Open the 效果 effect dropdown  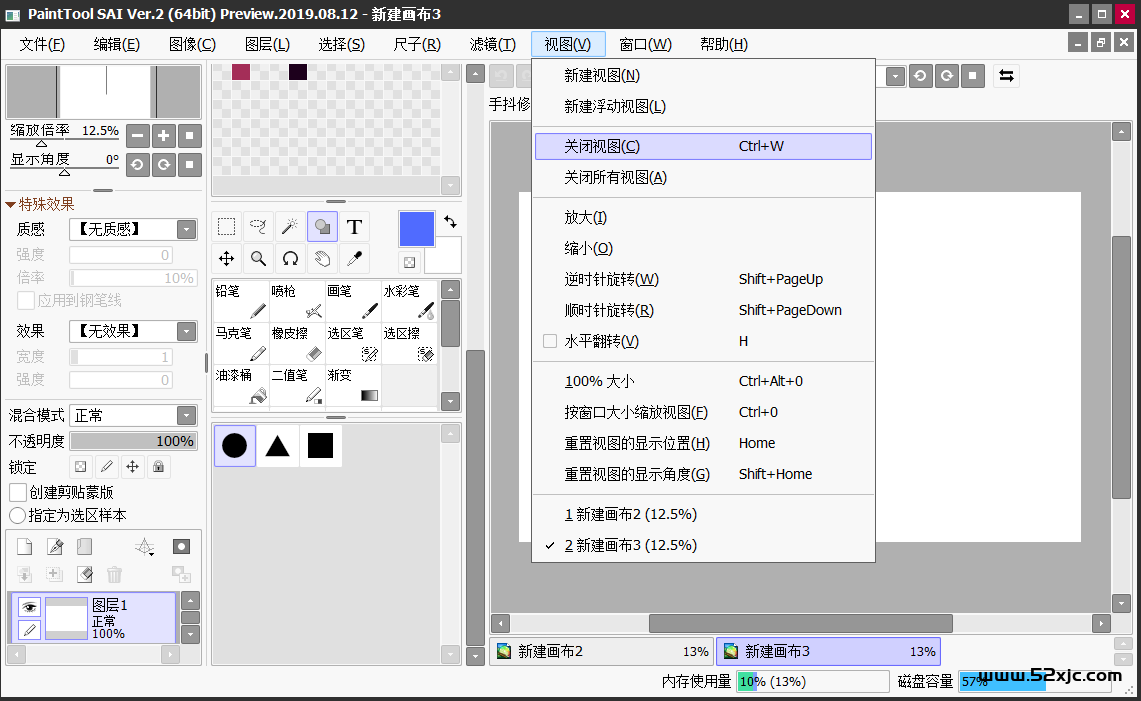[186, 331]
